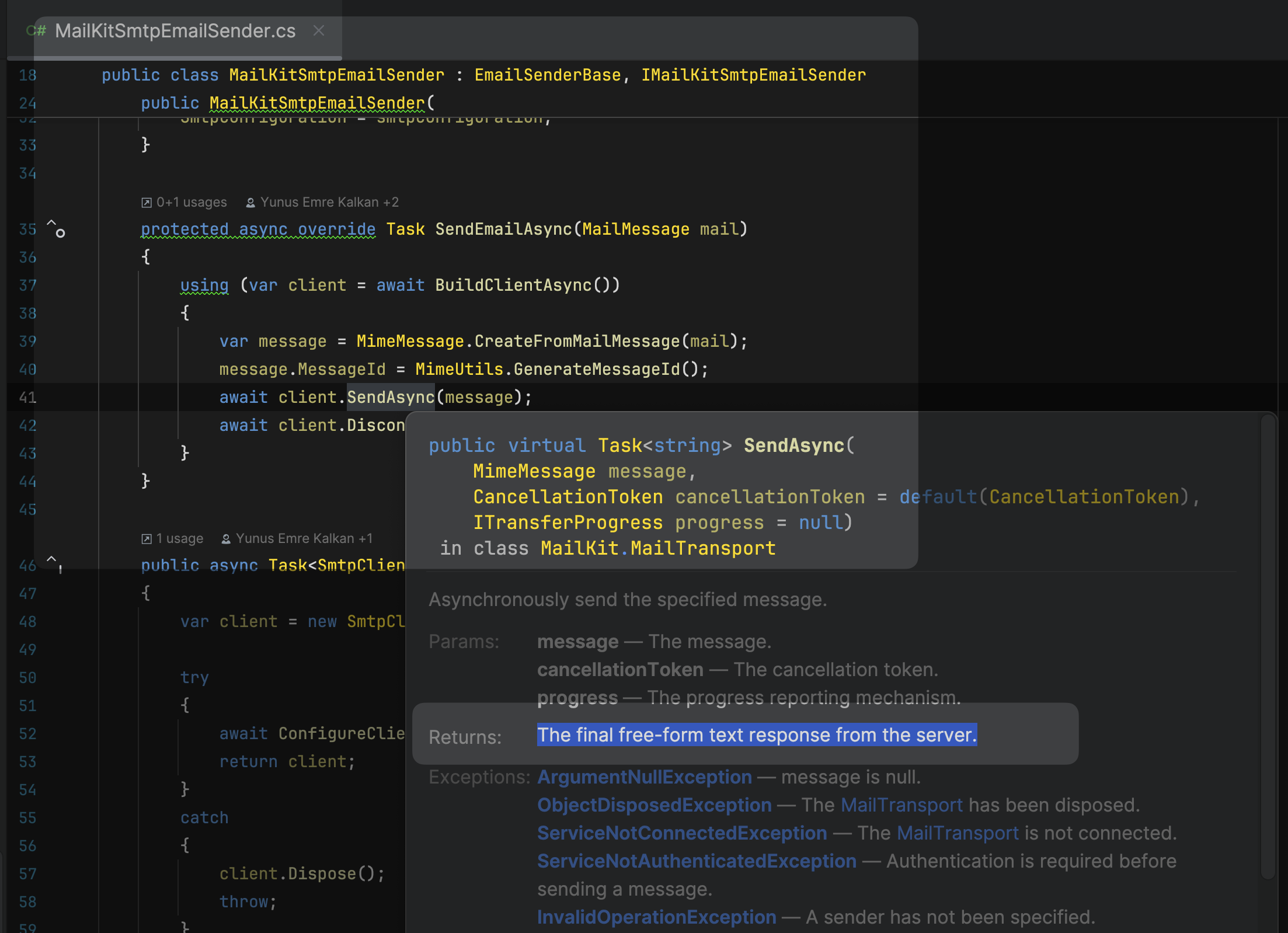The height and width of the screenshot is (933, 1288).
Task: Close the MailKitSmtpEmailSender.cs tab
Action: (319, 30)
